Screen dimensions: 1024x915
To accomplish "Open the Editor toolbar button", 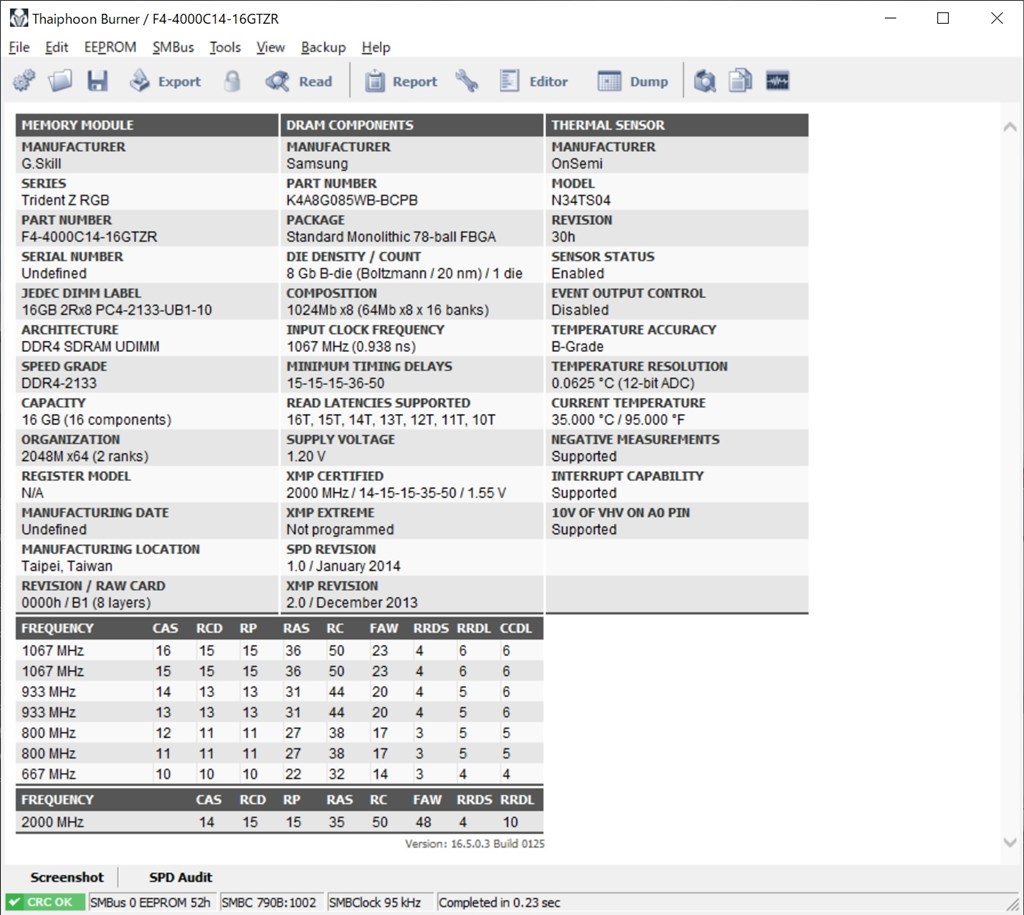I will tap(533, 81).
